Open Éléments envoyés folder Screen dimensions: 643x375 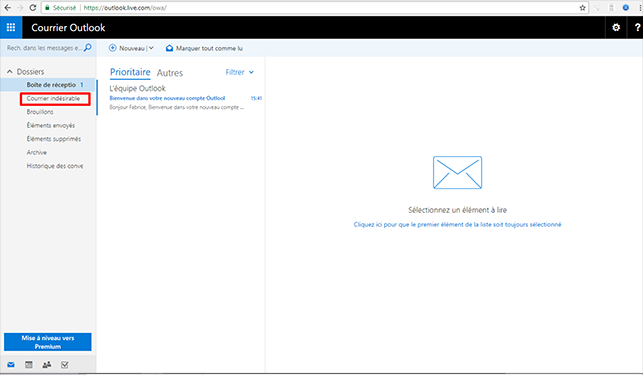point(51,126)
